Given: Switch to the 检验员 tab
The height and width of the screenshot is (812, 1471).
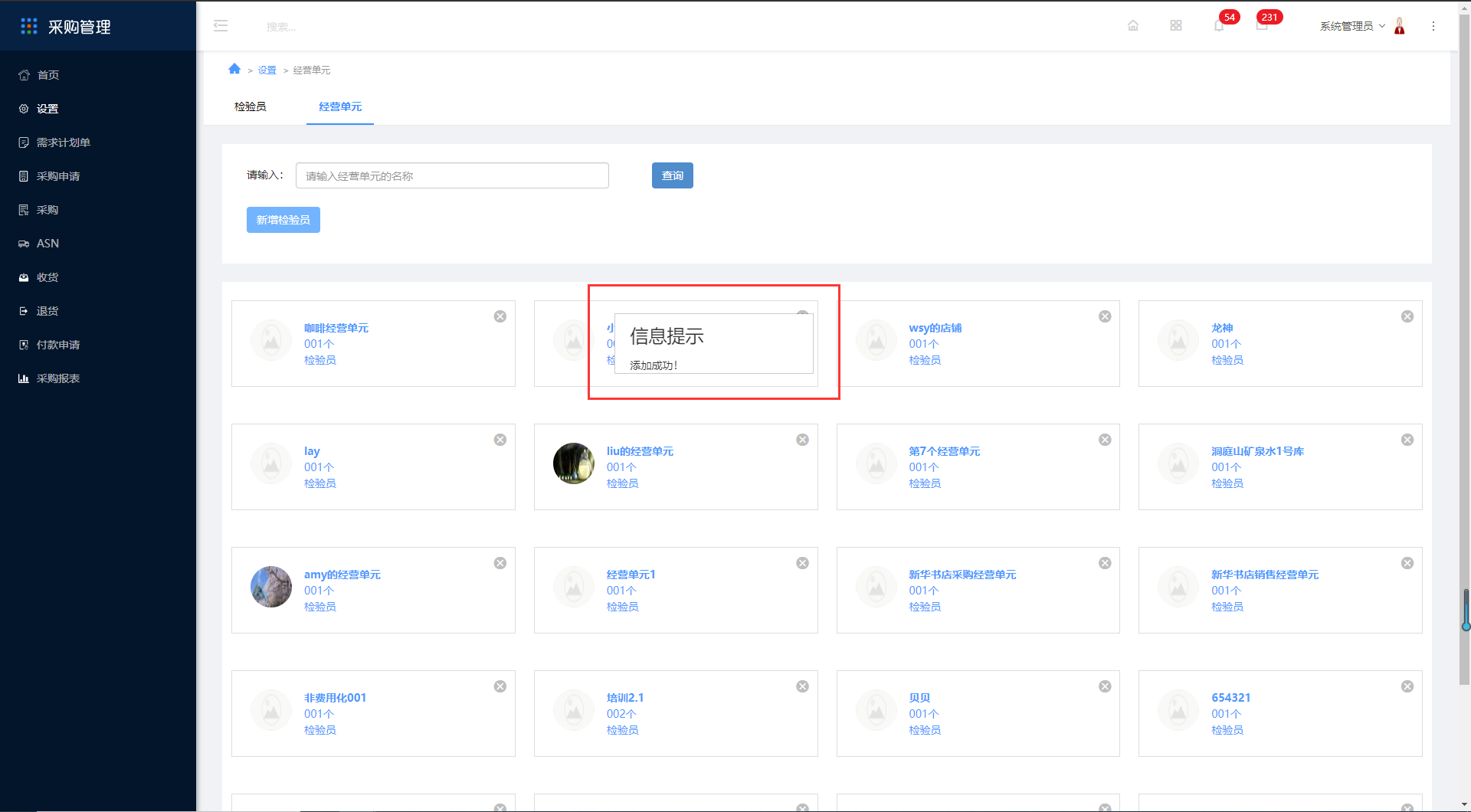Looking at the screenshot, I should click(251, 106).
